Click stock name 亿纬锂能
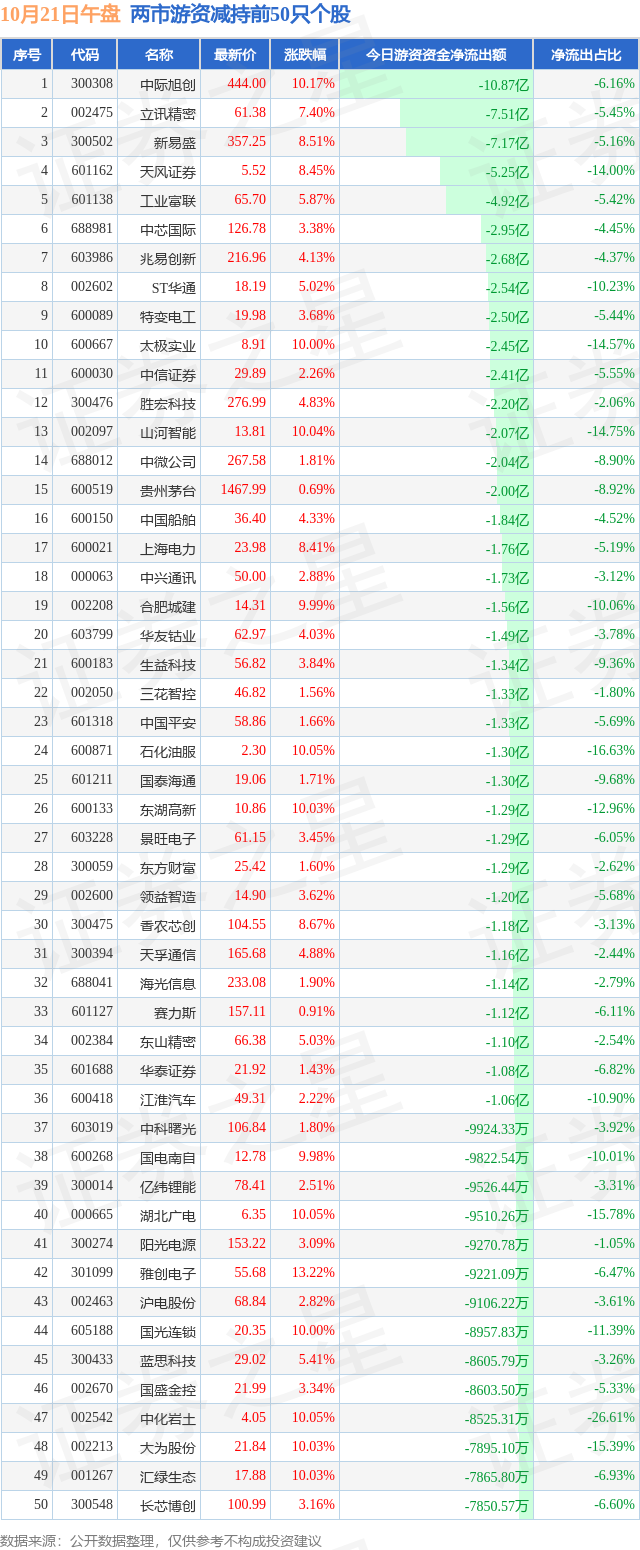Viewport: 640px width, 1550px height. click(x=168, y=1186)
